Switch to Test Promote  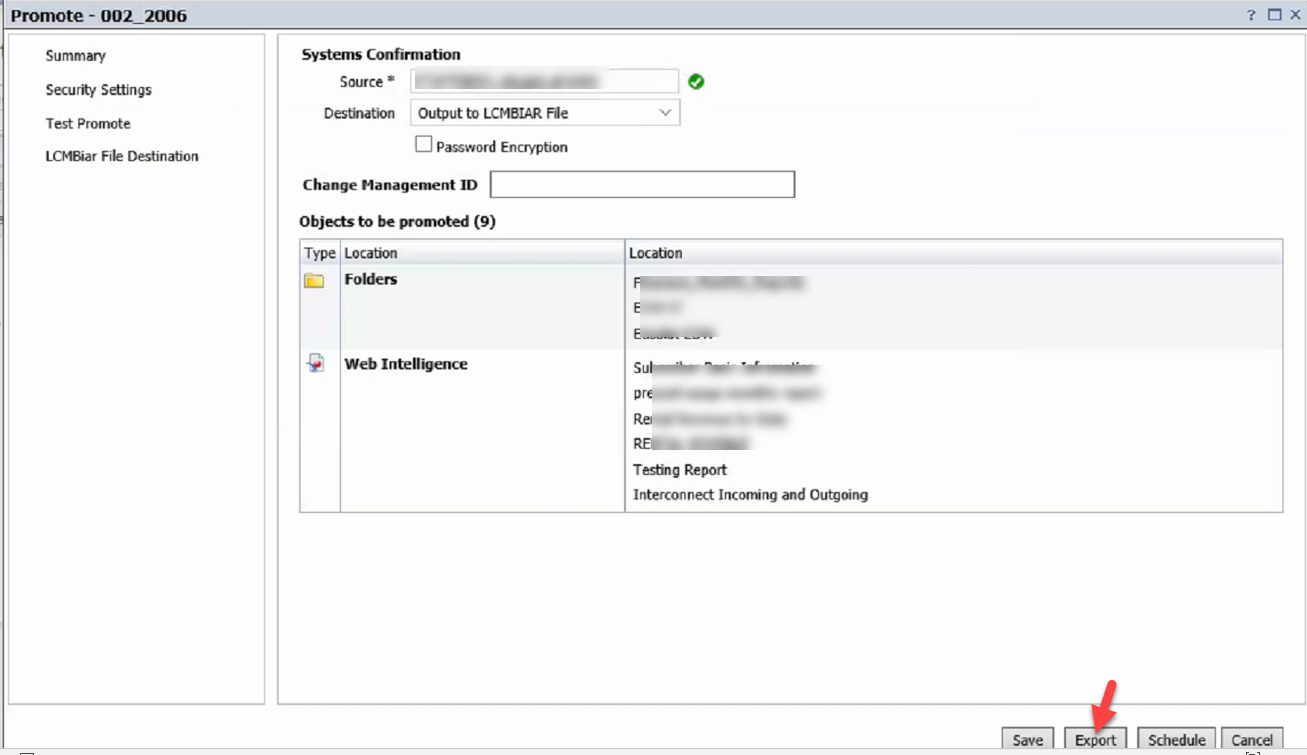[87, 123]
